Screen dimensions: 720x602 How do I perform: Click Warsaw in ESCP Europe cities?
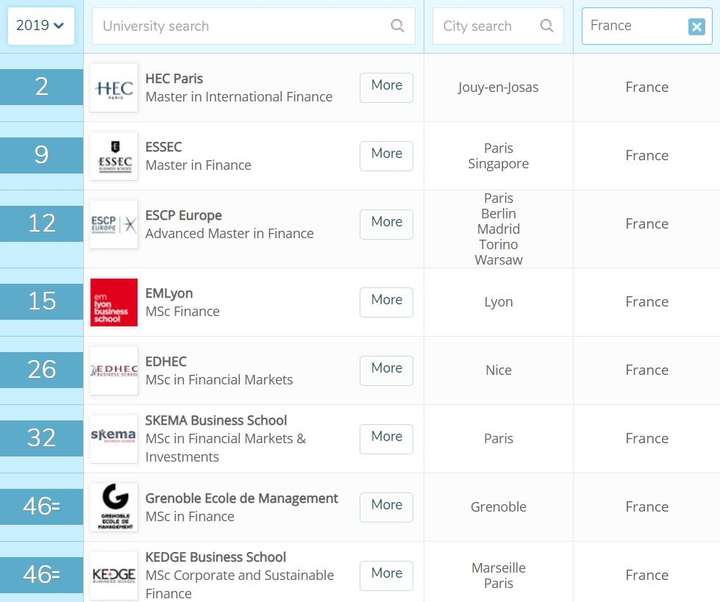click(x=499, y=260)
